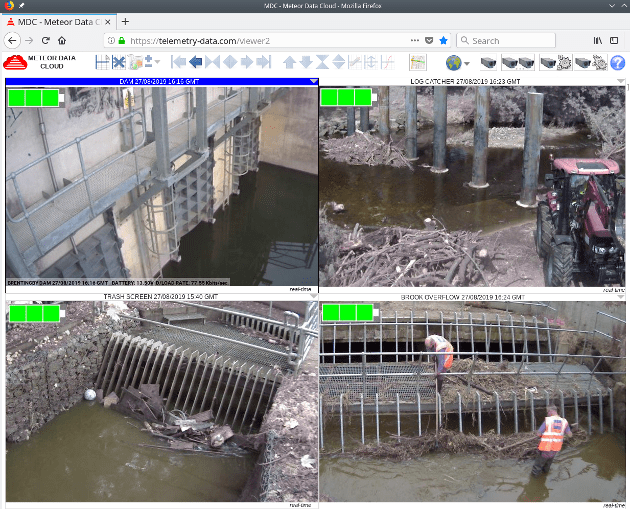Click the green battery indicator on DAM camera
Image resolution: width=630 pixels, height=509 pixels.
click(x=34, y=97)
